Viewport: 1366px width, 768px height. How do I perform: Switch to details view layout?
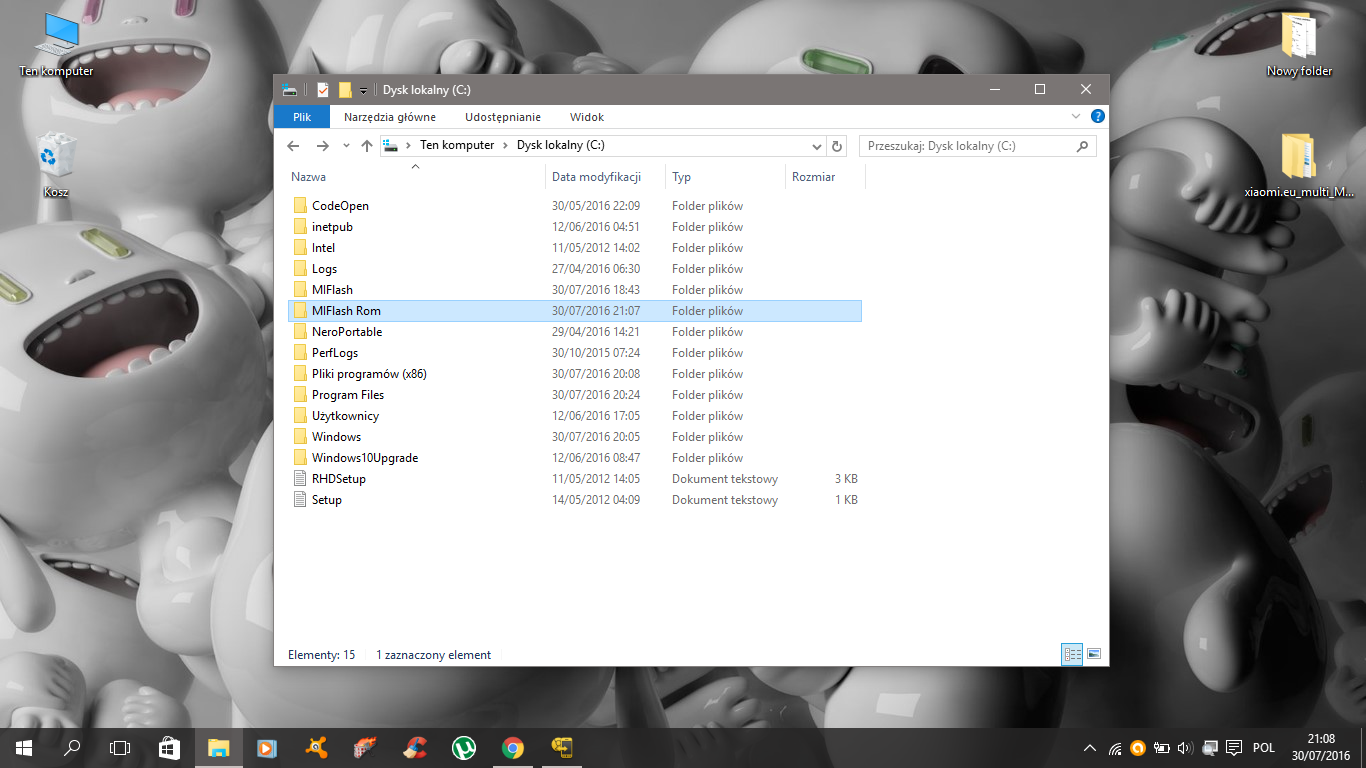tap(1073, 654)
